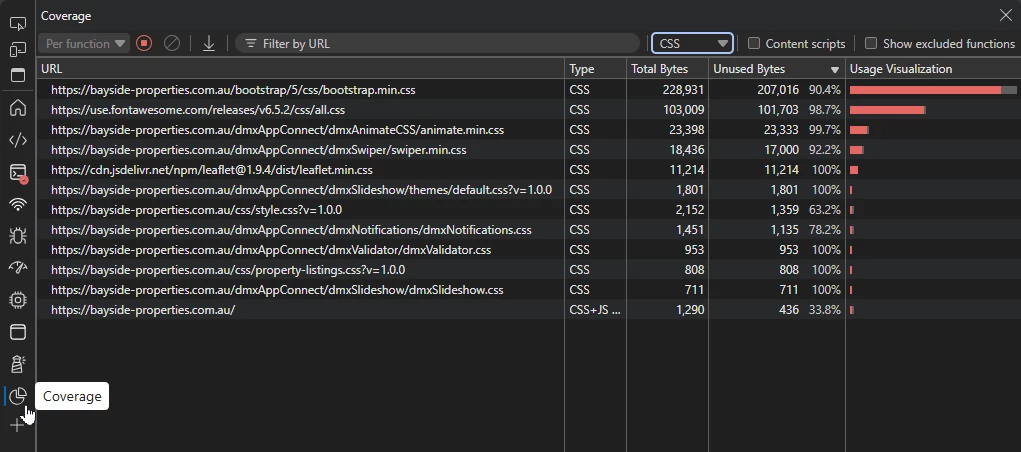Screen dimensions: 1021x452
Task: Click the 63.2% unused percentage
Action: [824, 210]
